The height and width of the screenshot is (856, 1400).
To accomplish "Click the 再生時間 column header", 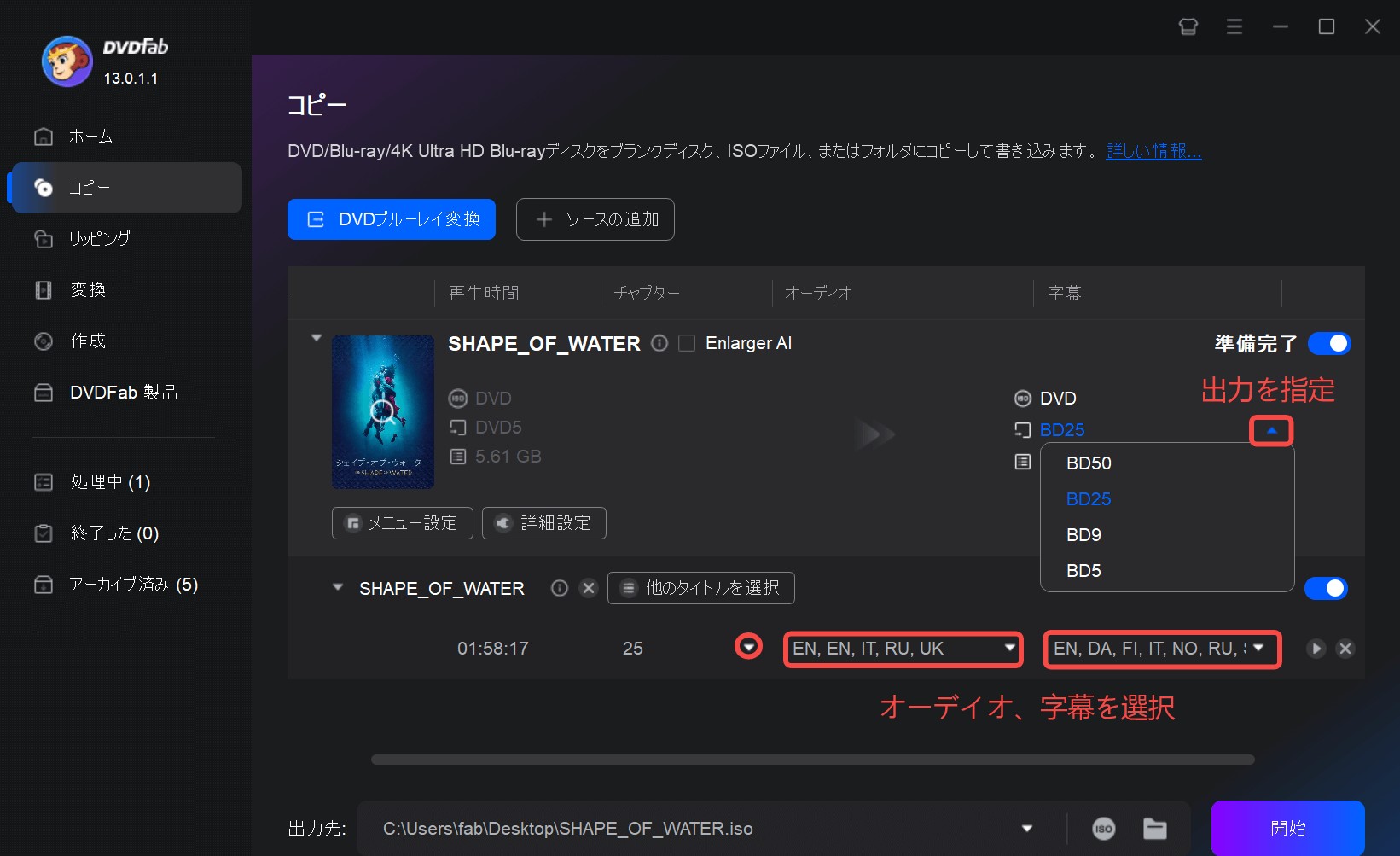I will click(484, 294).
